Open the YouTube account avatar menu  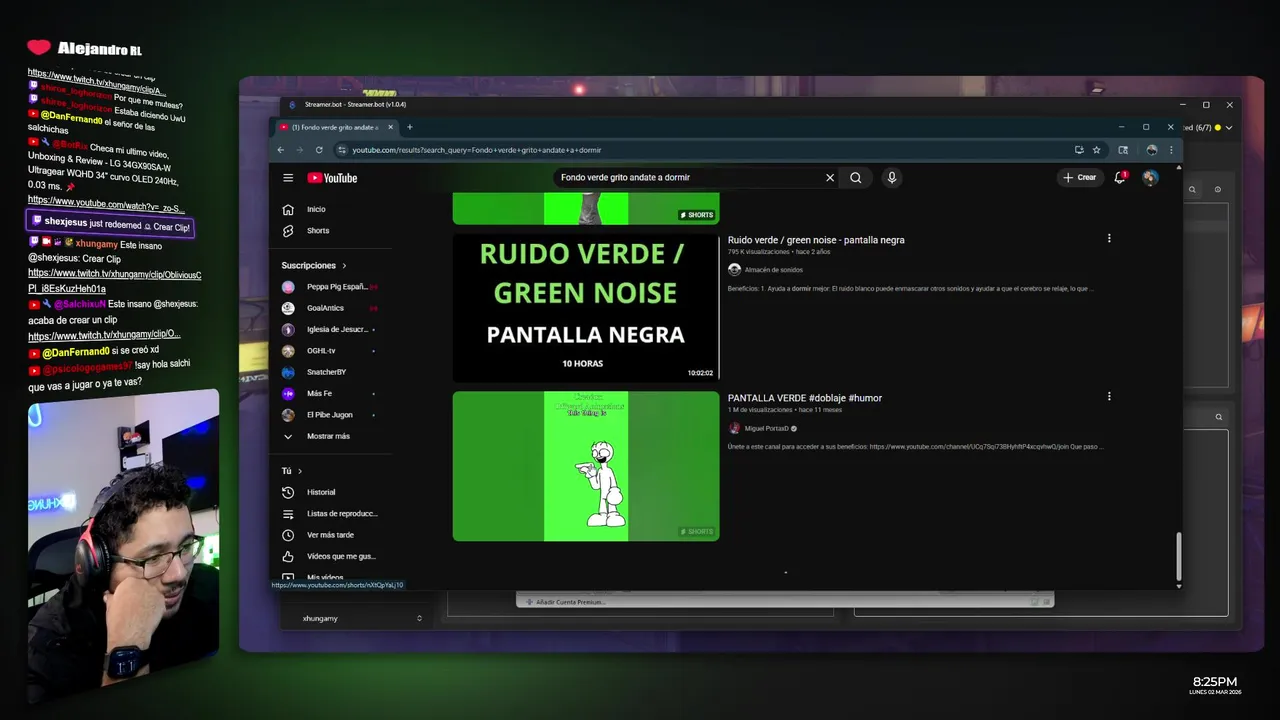pos(1150,178)
